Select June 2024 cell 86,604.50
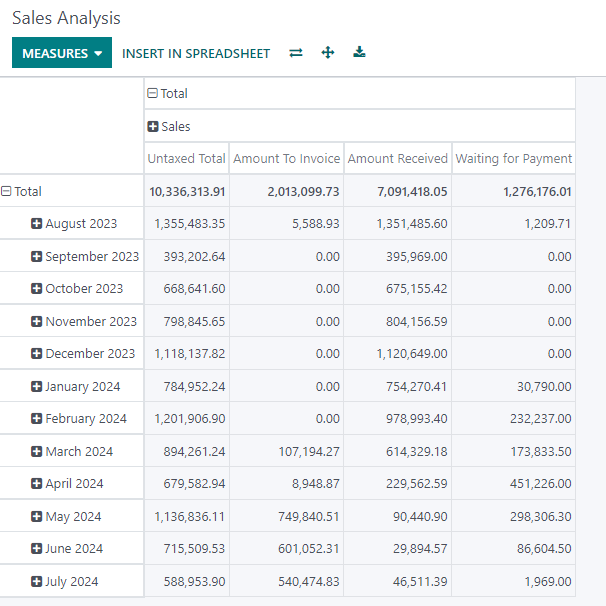This screenshot has height=606, width=606. 514,548
